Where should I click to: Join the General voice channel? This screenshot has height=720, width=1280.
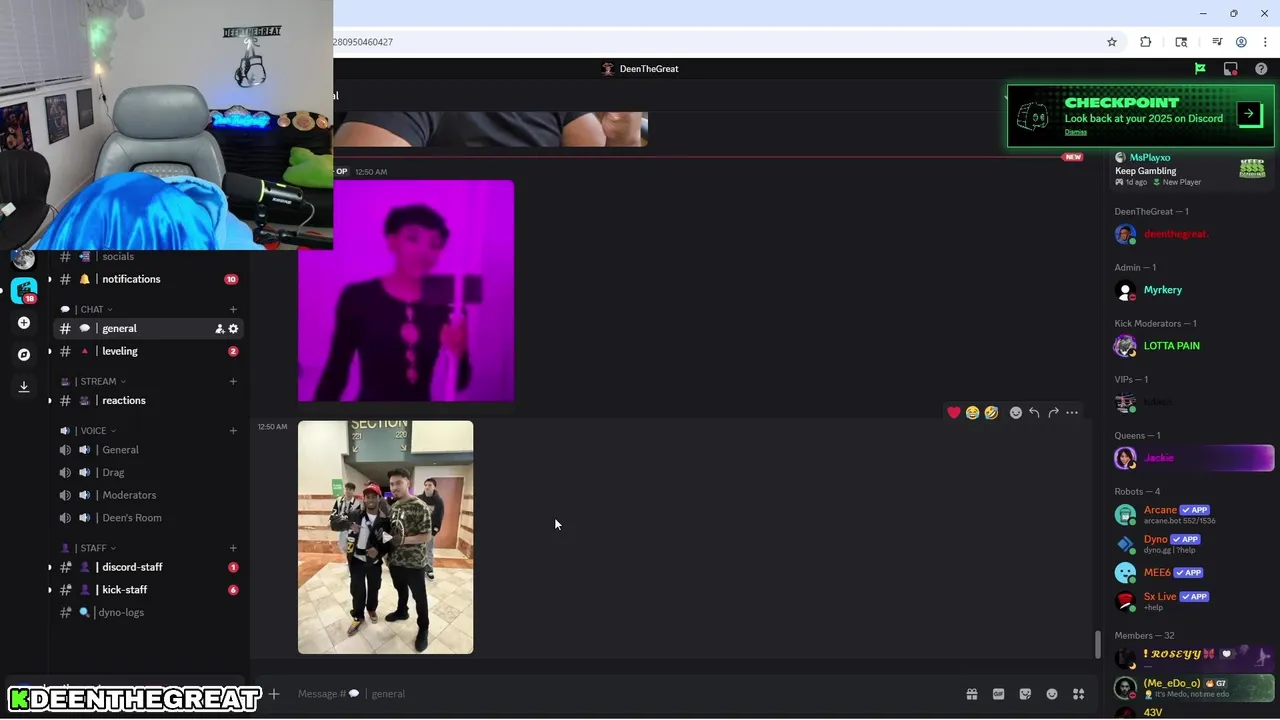click(148, 450)
